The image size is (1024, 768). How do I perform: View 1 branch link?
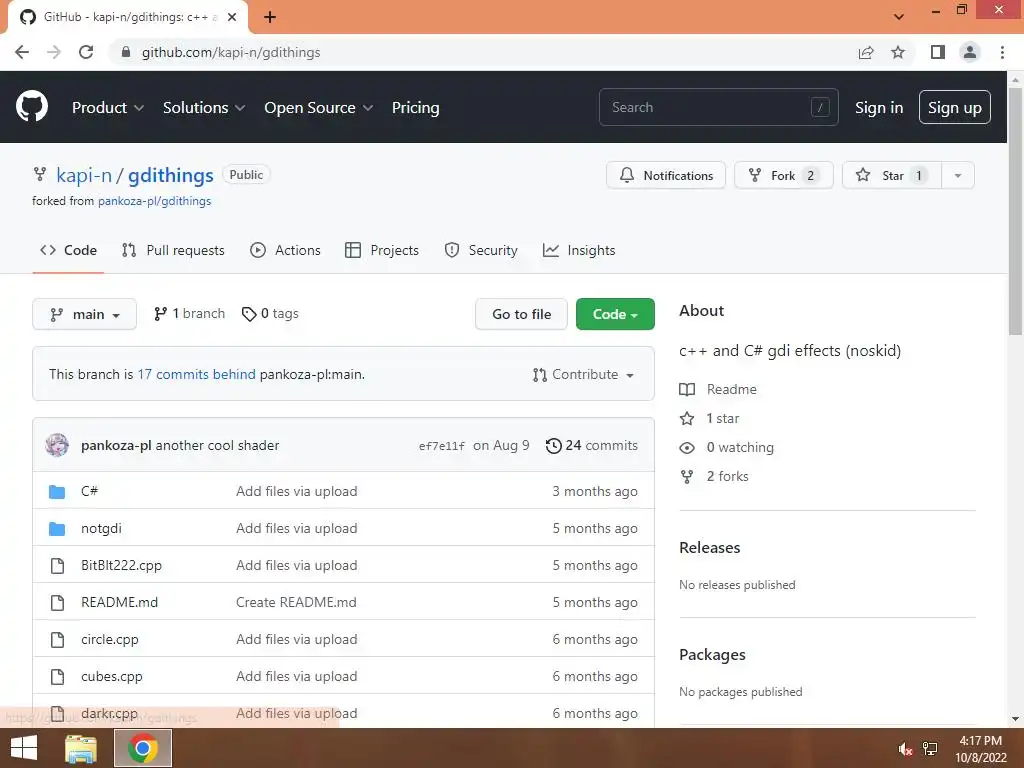[189, 313]
